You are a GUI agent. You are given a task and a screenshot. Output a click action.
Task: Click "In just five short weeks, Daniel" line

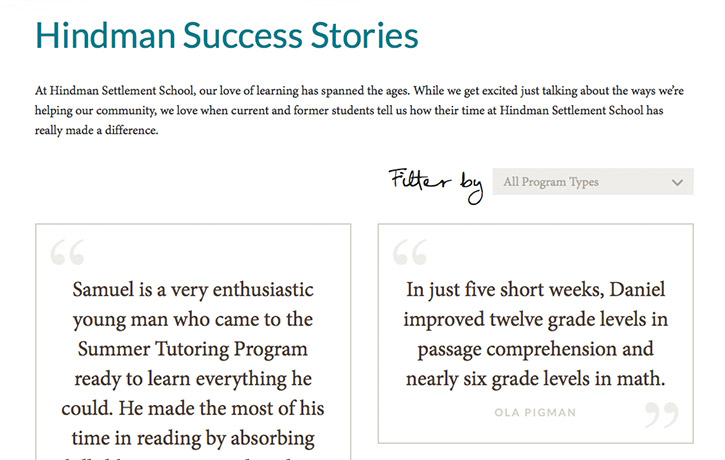click(x=535, y=291)
